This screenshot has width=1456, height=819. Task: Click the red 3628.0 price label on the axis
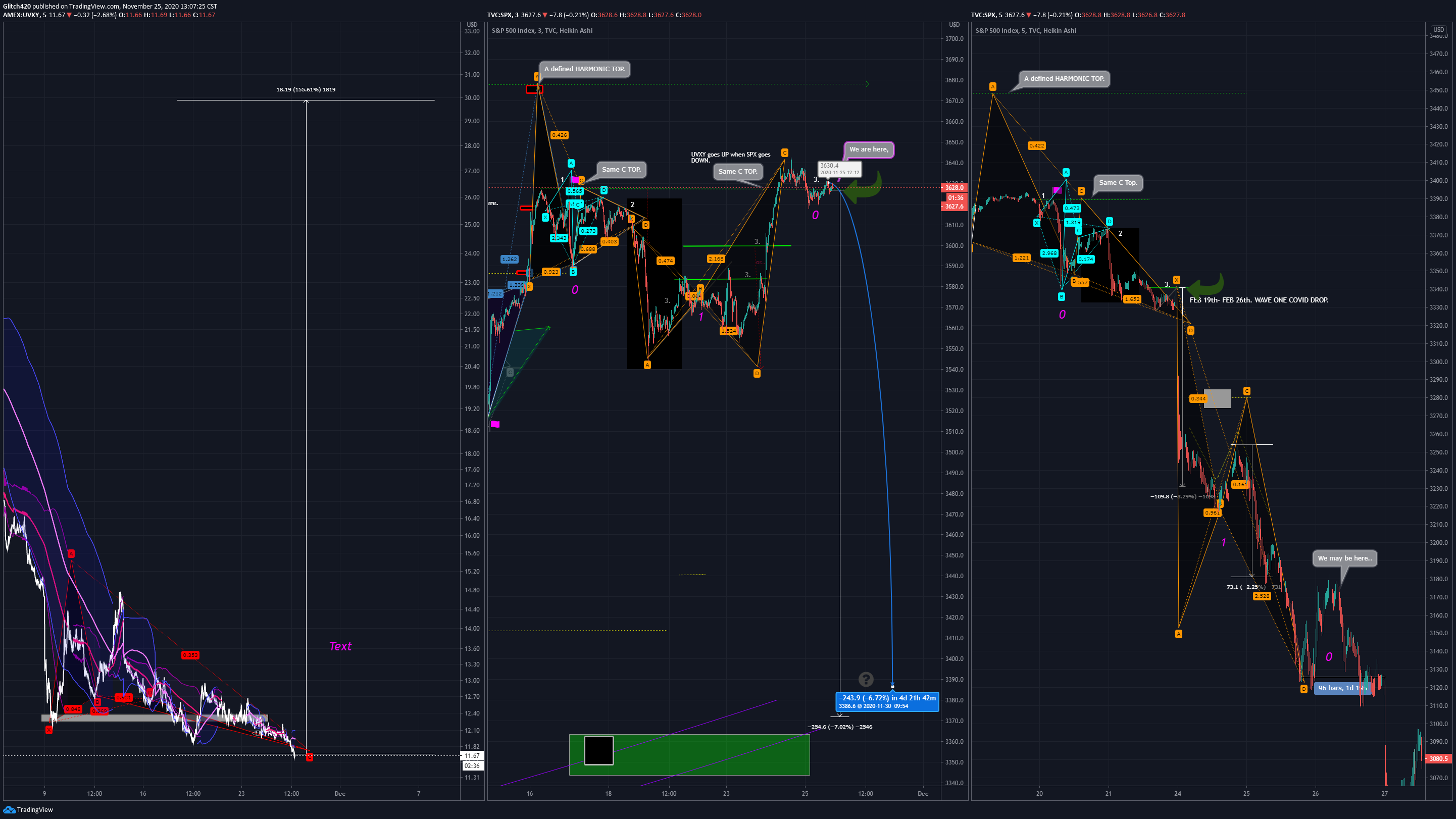954,188
